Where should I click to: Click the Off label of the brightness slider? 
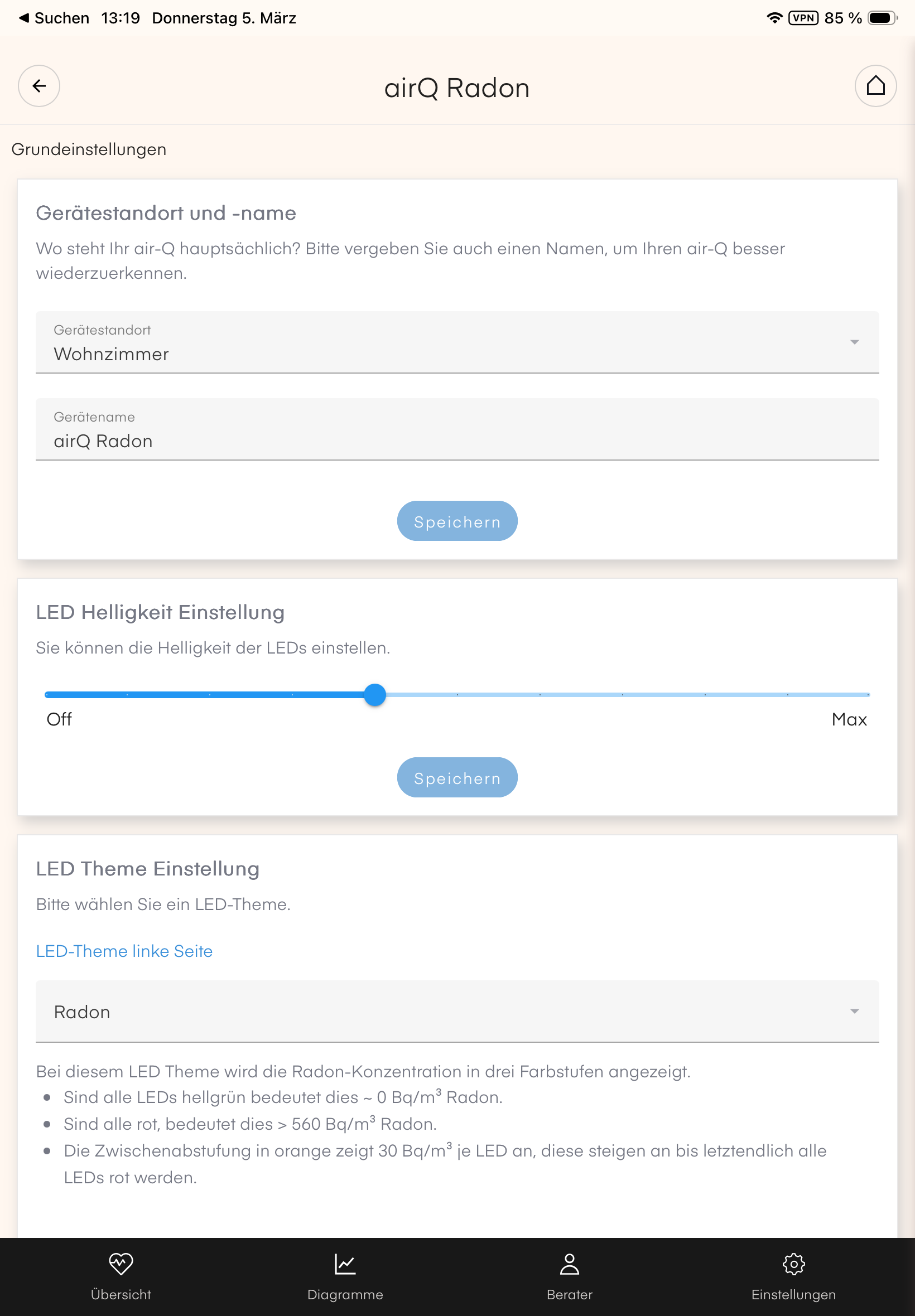click(x=59, y=719)
